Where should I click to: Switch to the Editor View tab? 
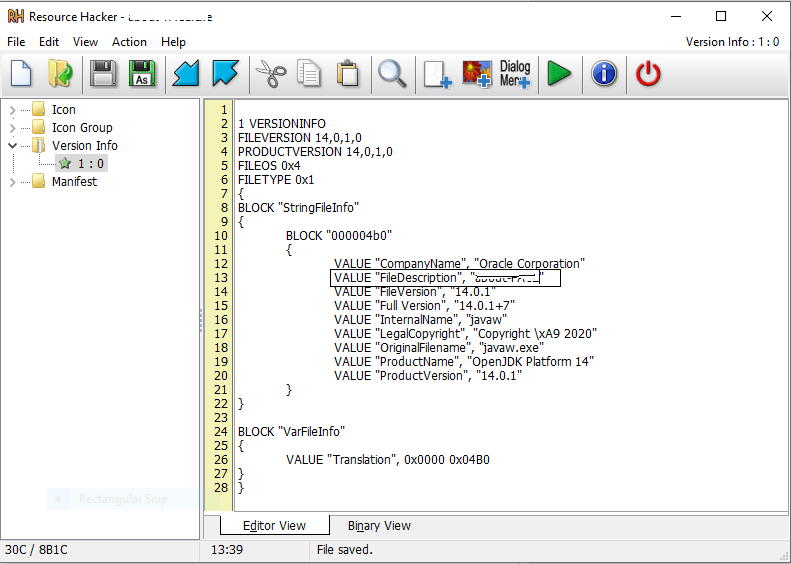pos(274,526)
